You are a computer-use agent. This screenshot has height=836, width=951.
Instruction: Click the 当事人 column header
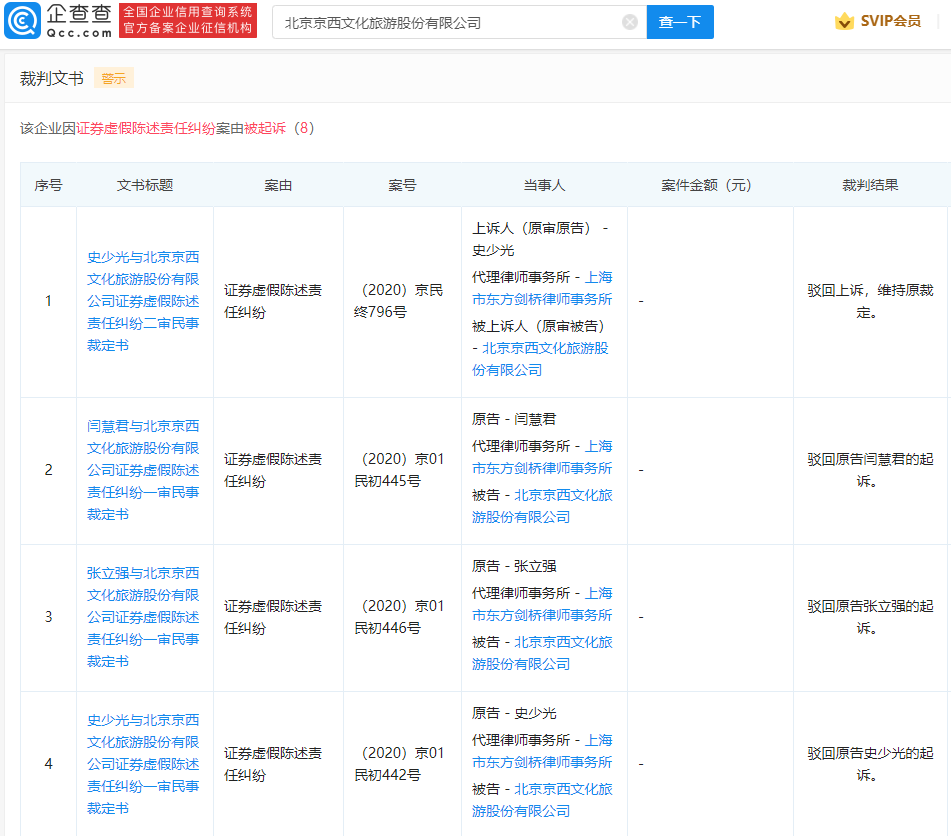coord(544,185)
